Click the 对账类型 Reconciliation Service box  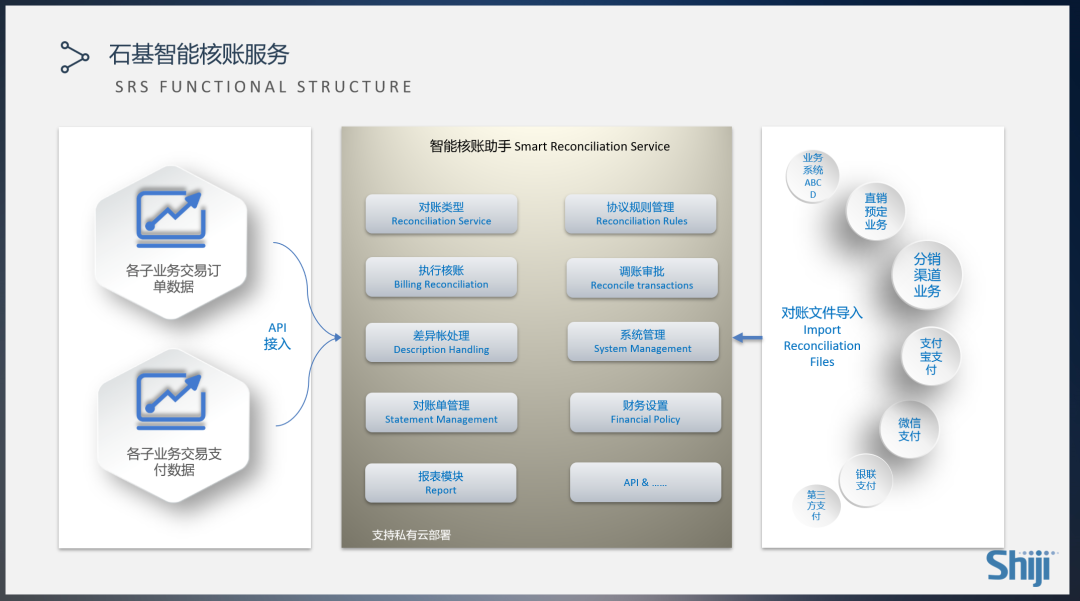click(x=442, y=214)
